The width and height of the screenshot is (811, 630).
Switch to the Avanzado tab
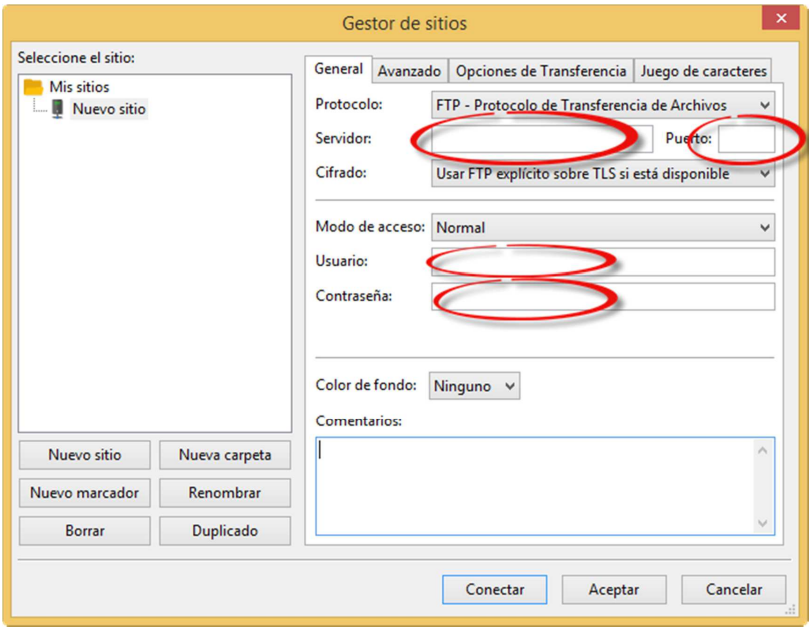409,71
